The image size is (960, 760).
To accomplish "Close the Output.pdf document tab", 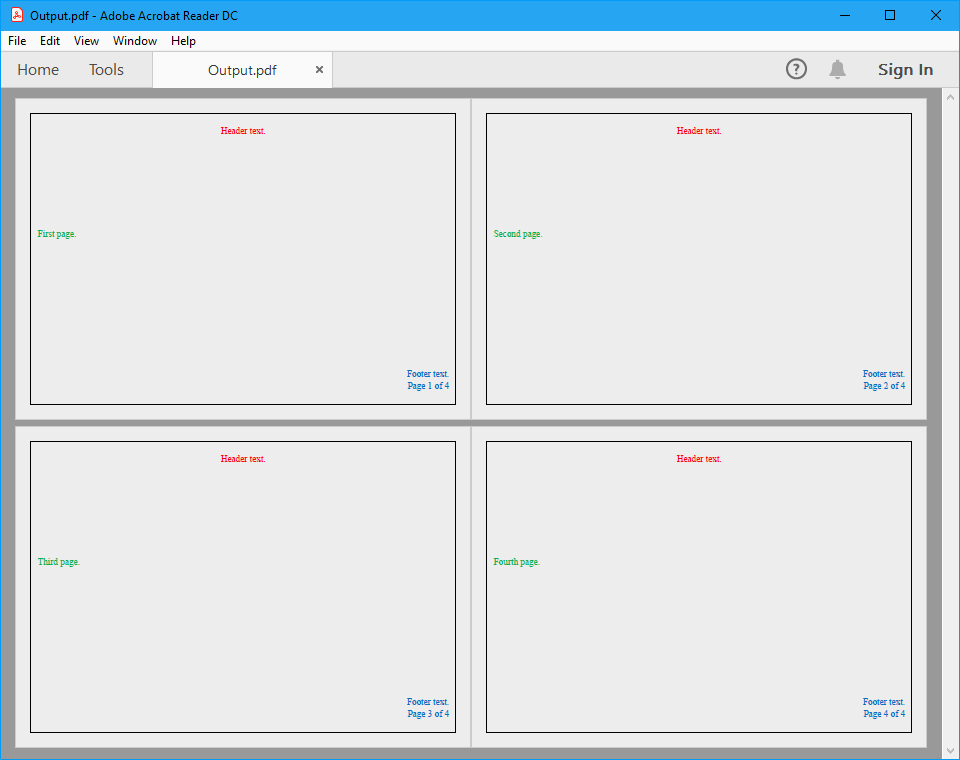I will (x=319, y=70).
